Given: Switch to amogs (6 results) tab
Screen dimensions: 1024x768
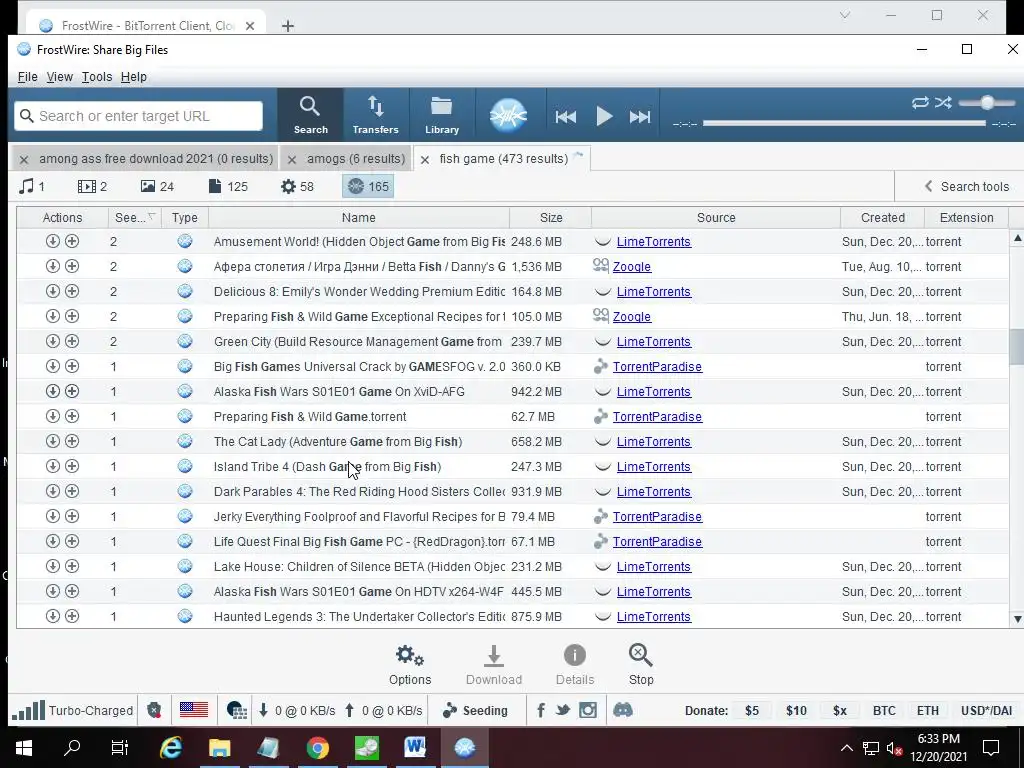Looking at the screenshot, I should tap(356, 159).
